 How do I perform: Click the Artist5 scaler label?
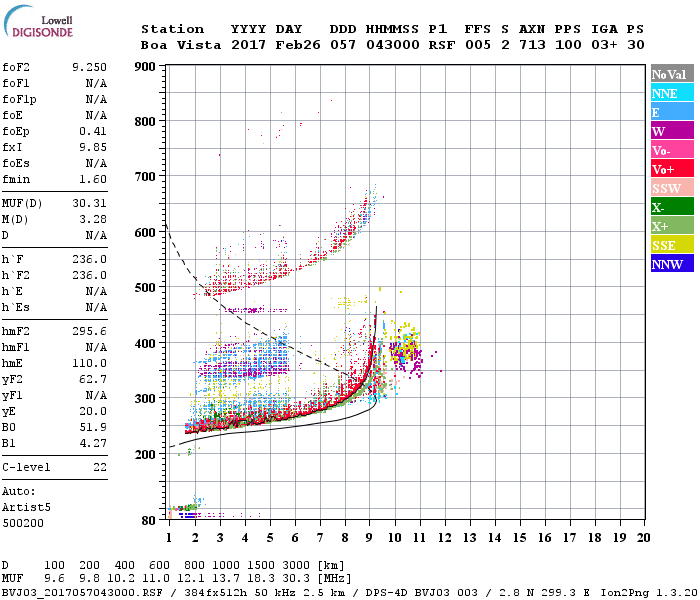tap(26, 508)
